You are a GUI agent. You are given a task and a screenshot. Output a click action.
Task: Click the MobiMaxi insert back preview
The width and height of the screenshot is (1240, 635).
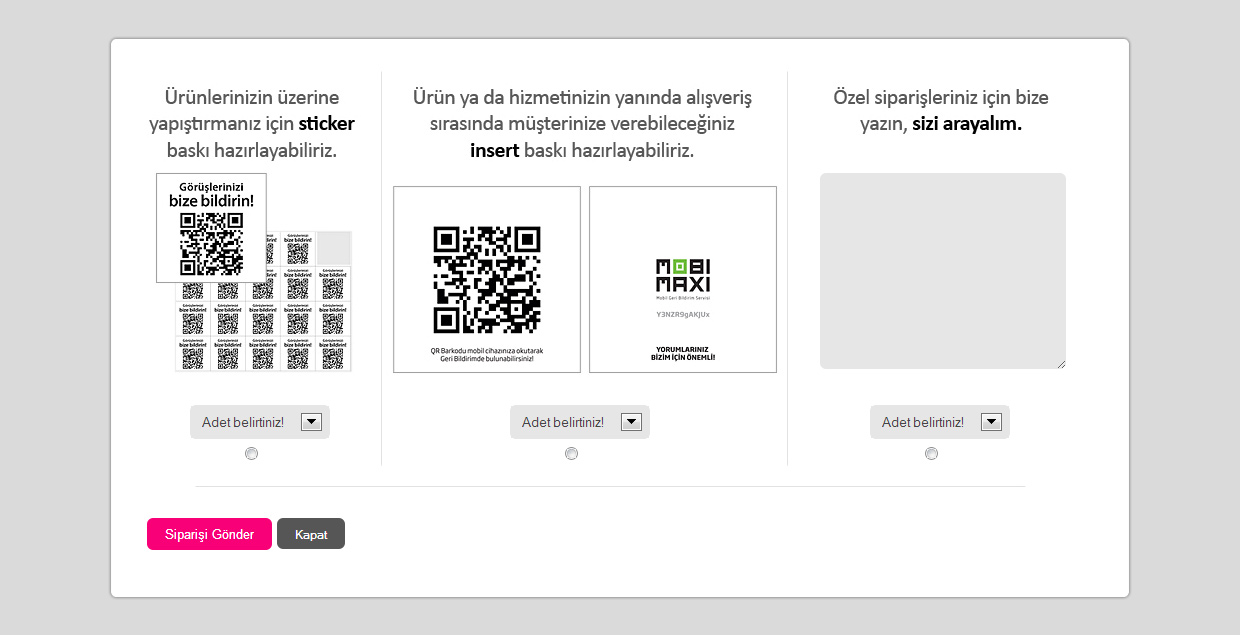683,279
